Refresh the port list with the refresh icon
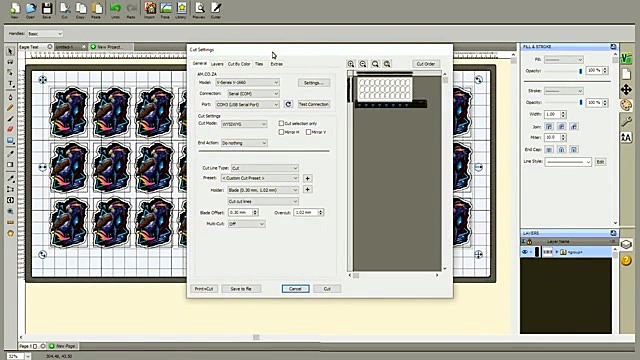This screenshot has width=640, height=360. (288, 104)
